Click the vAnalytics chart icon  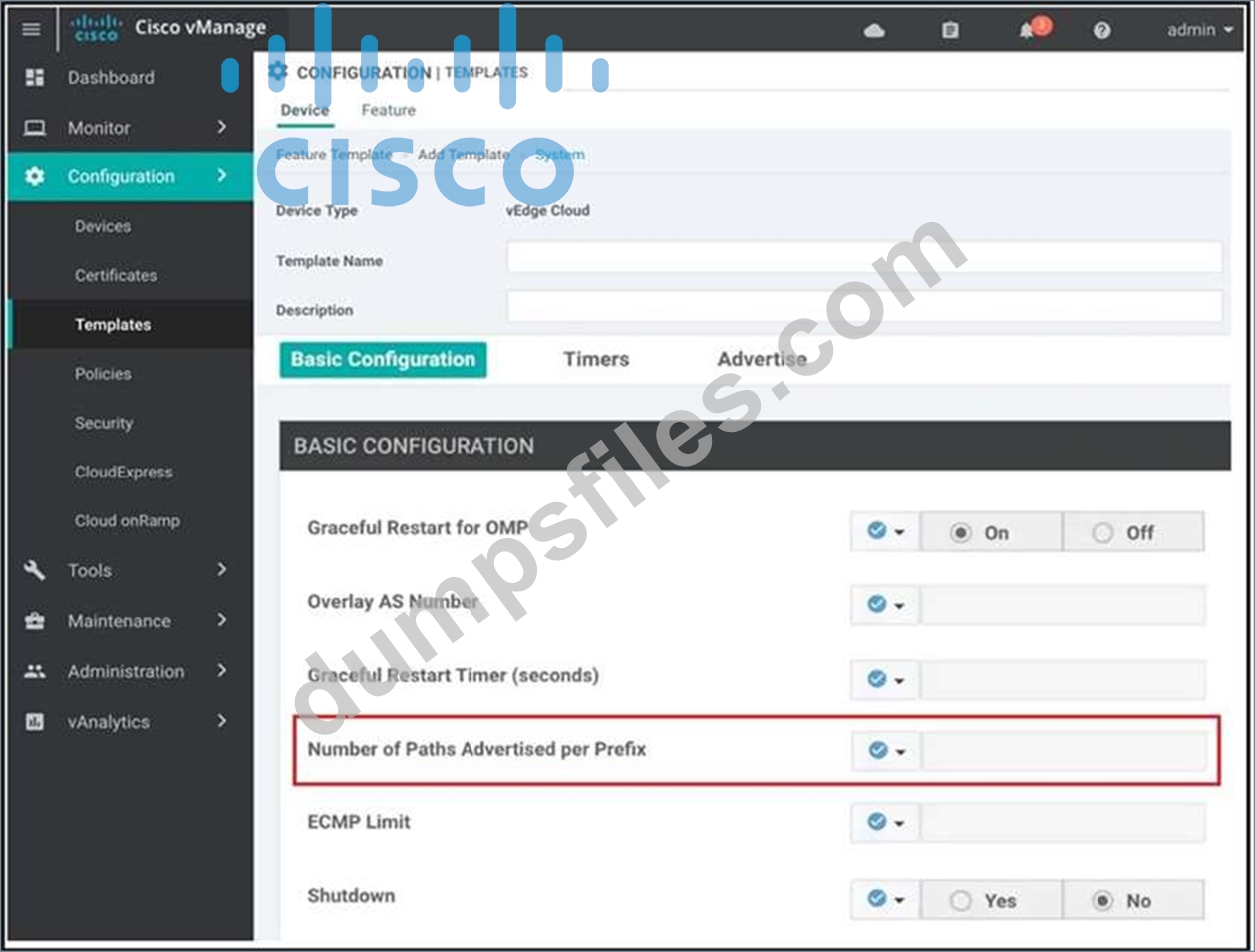click(x=35, y=722)
